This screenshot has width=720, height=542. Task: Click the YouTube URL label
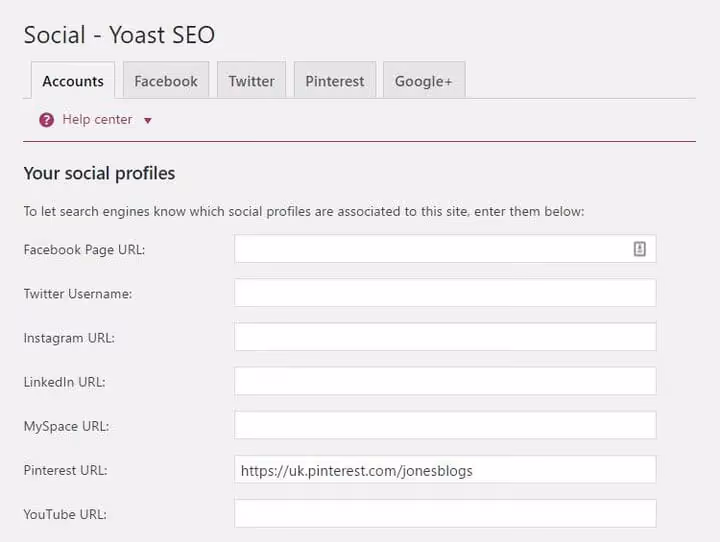(x=65, y=514)
